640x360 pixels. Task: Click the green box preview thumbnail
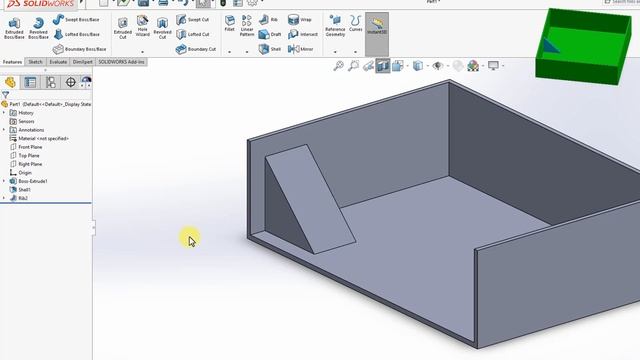click(x=584, y=46)
